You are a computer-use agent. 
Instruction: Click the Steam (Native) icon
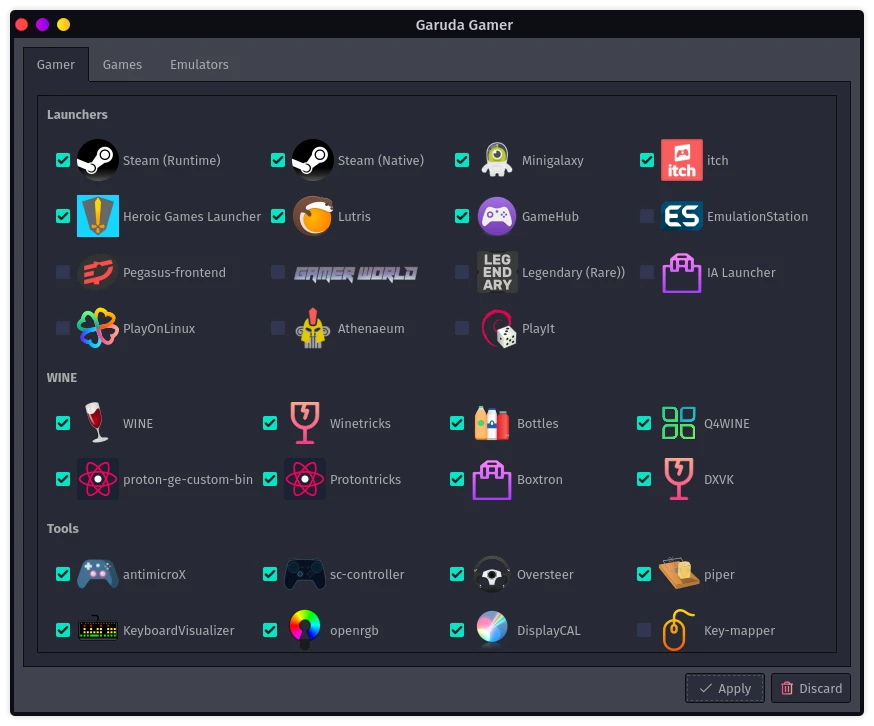pos(313,160)
